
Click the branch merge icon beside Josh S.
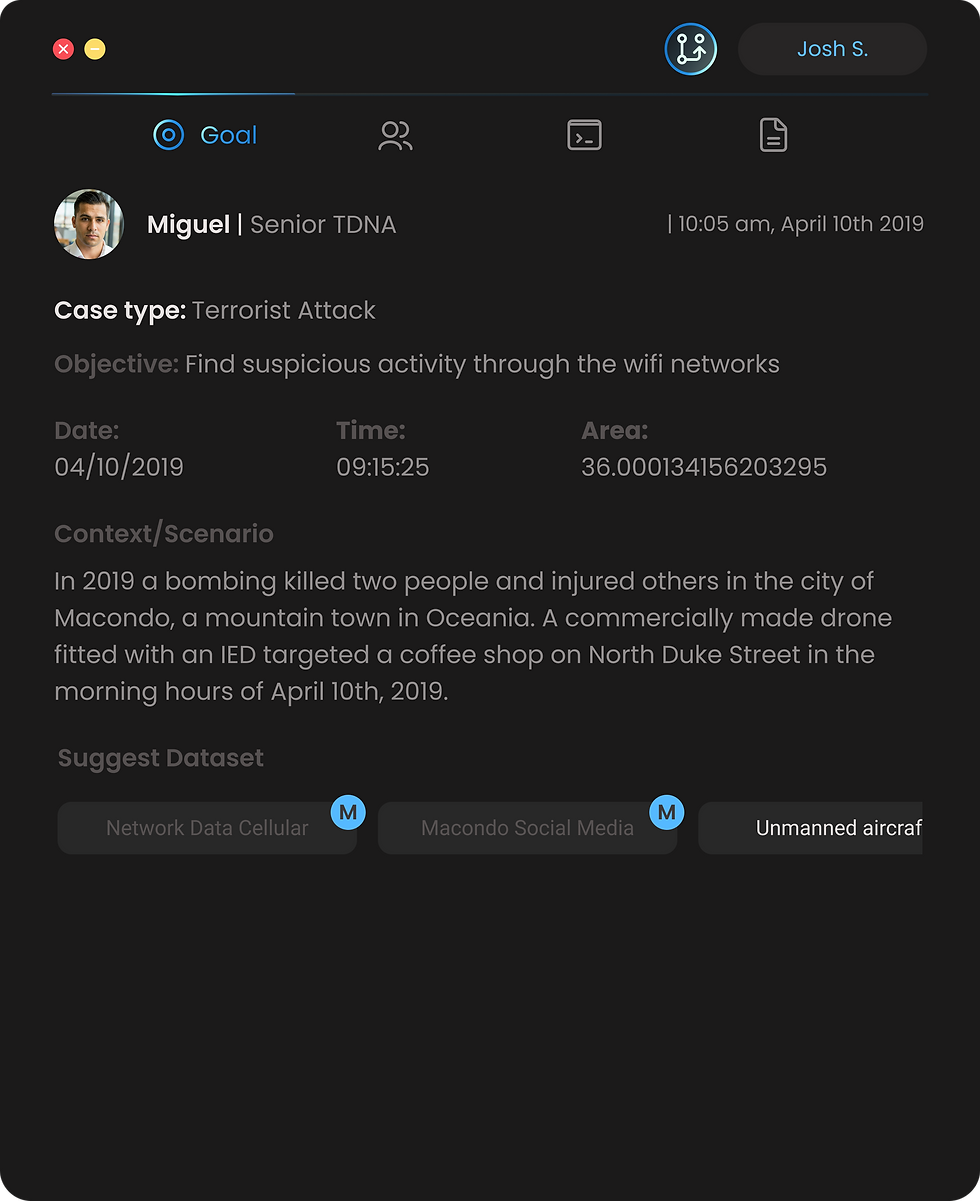pyautogui.click(x=690, y=49)
